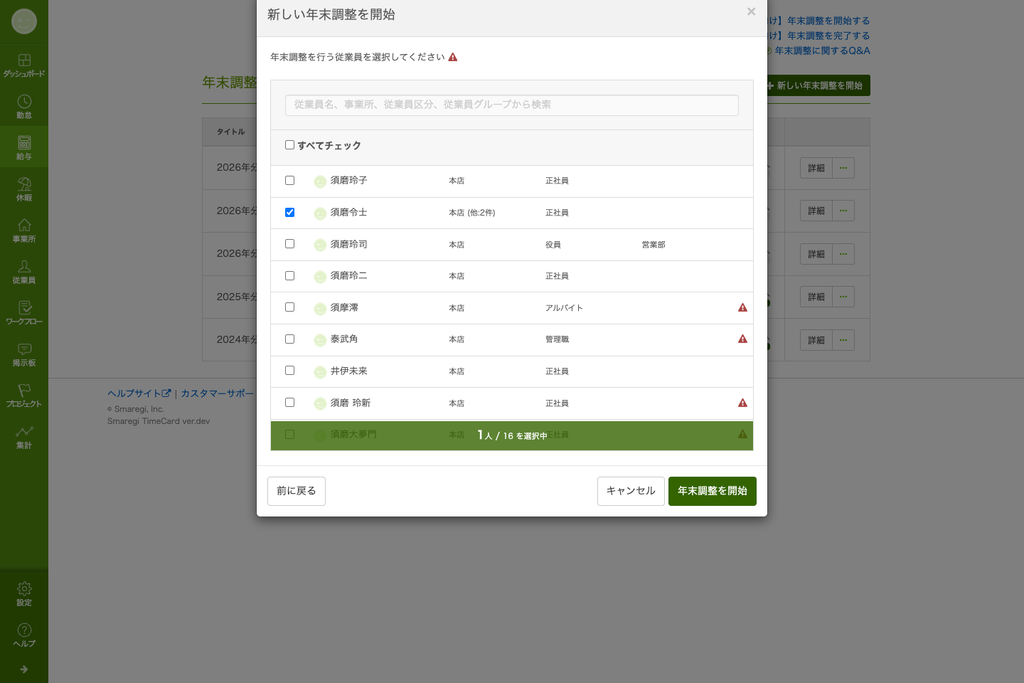Select the checkbox for 須摩澪

(289, 307)
